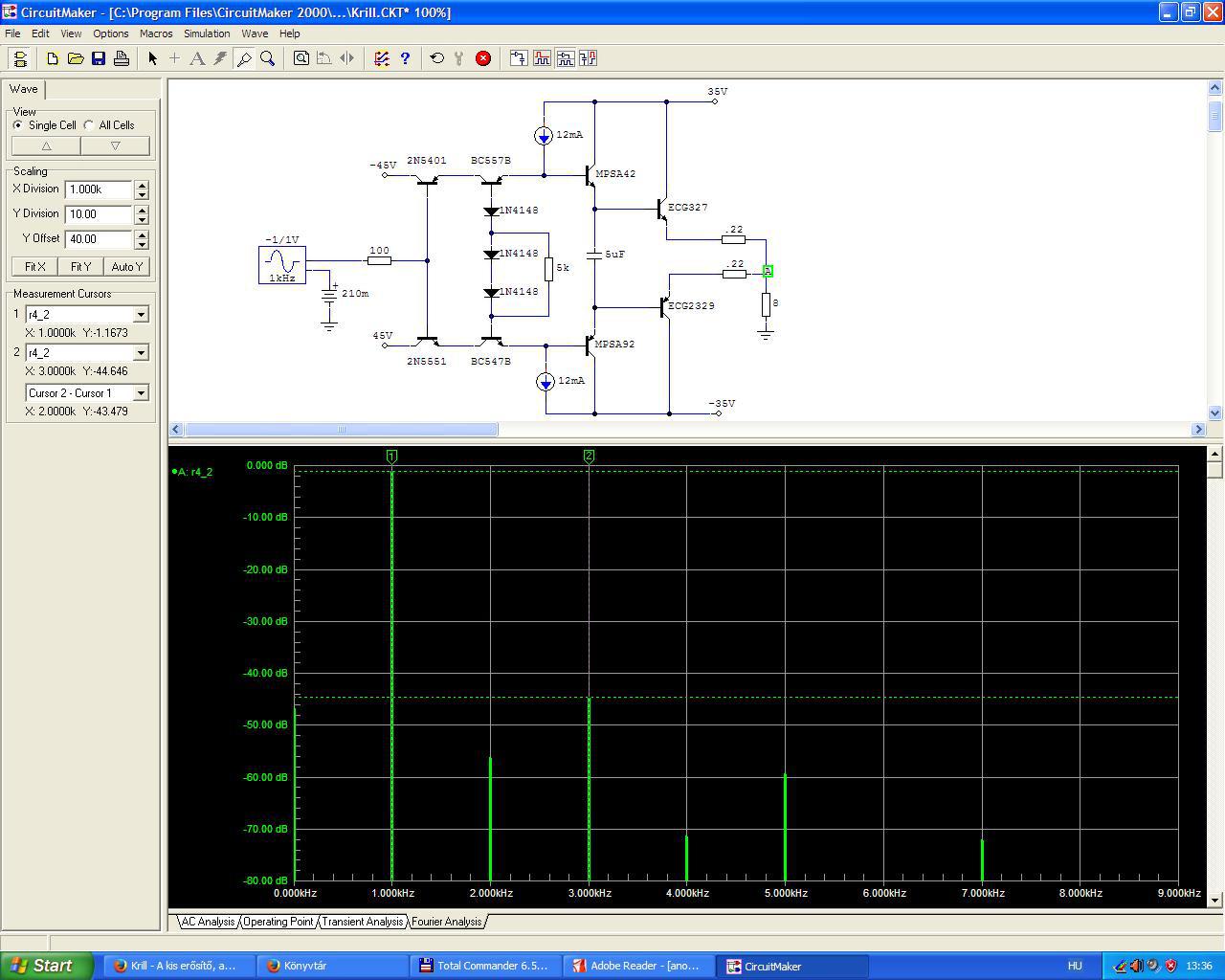1225x980 pixels.
Task: Click the Open folder icon
Action: click(76, 58)
